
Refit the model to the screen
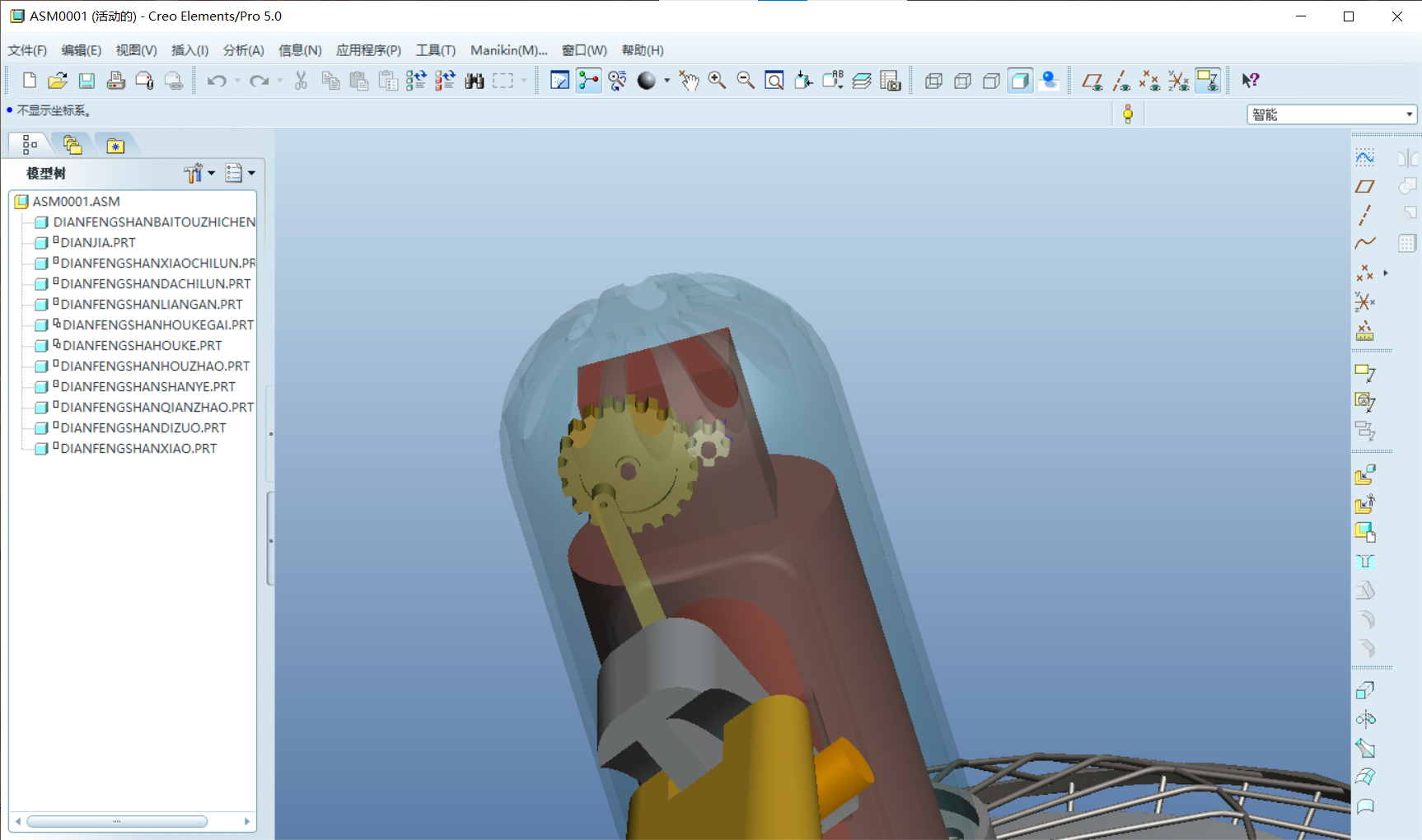coord(774,81)
